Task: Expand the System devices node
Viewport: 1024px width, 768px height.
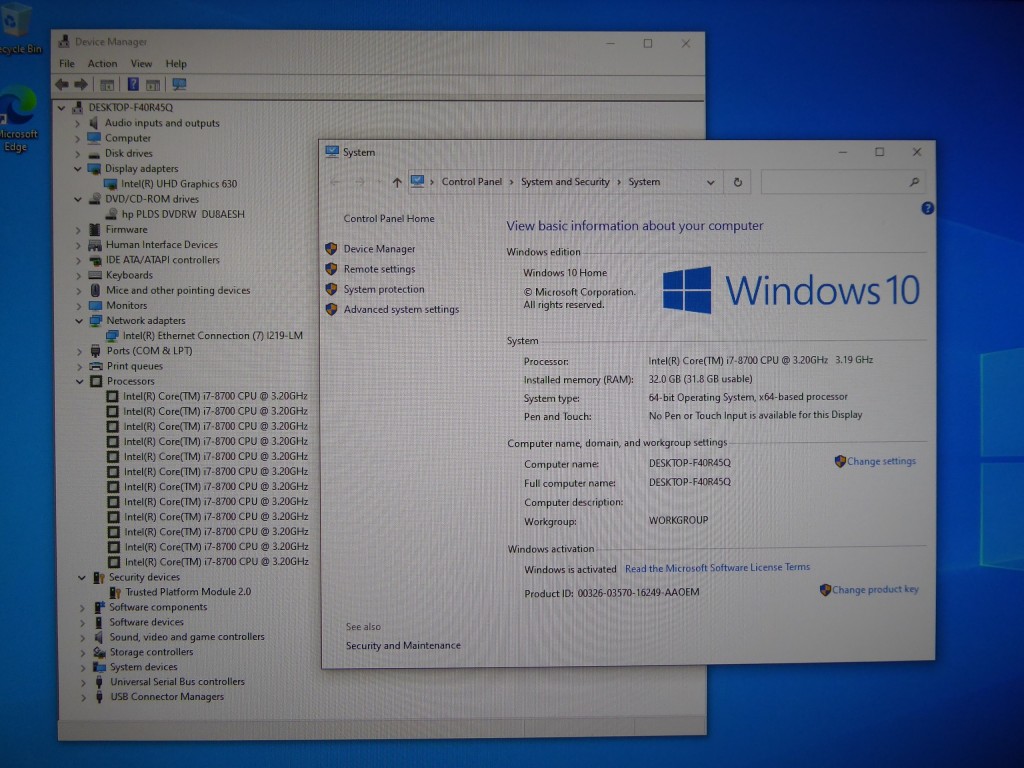Action: coord(83,667)
